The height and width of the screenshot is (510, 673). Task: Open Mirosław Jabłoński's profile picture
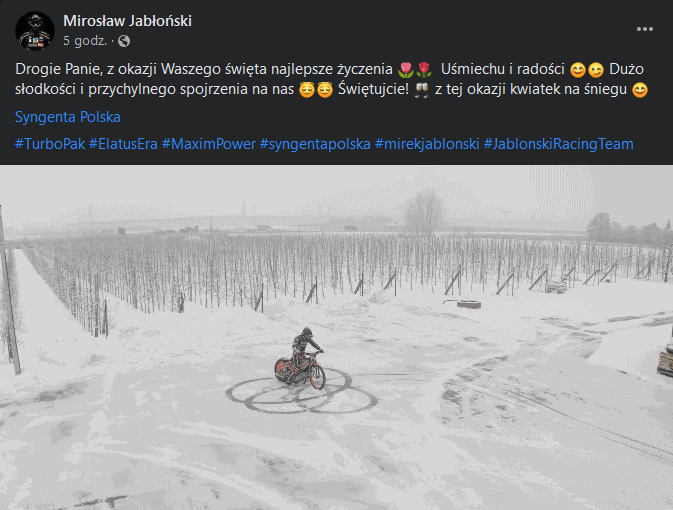[x=35, y=30]
